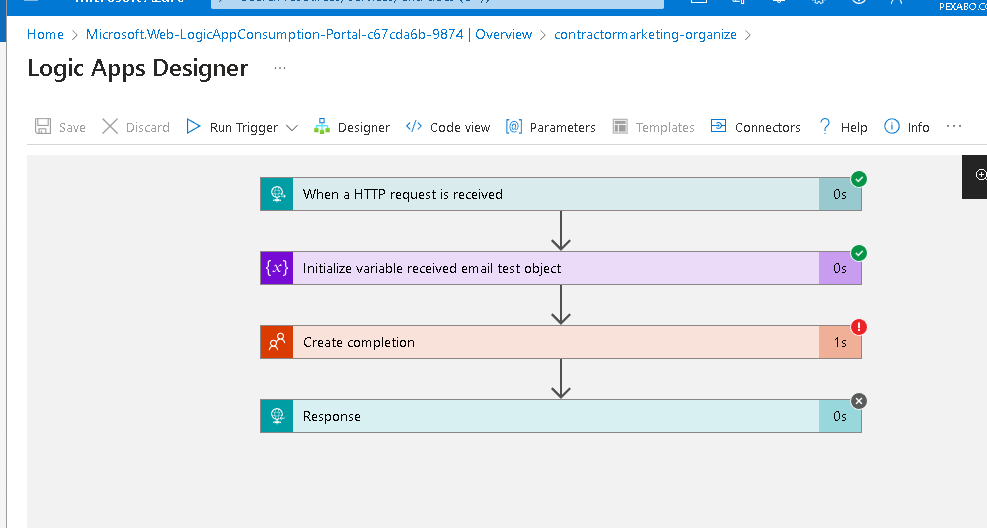Click the Save disk icon
This screenshot has height=528, width=987.
[43, 126]
